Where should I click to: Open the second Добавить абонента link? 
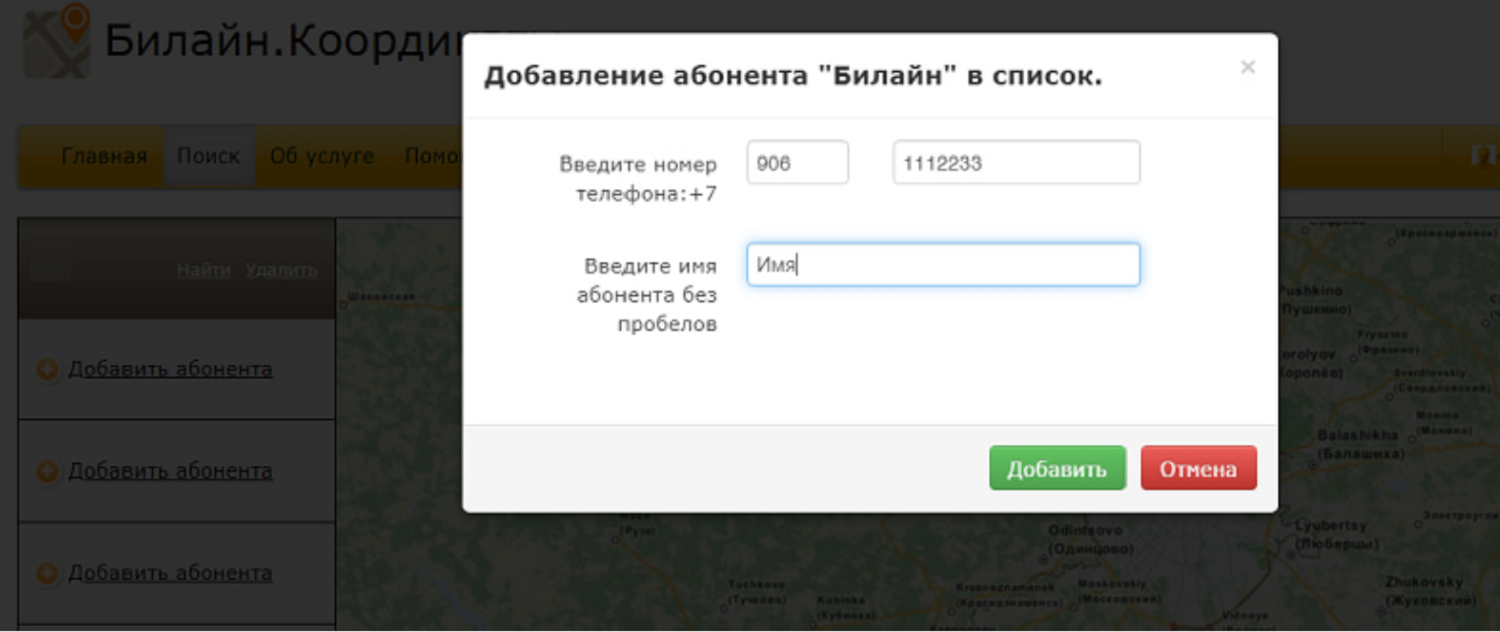[170, 470]
